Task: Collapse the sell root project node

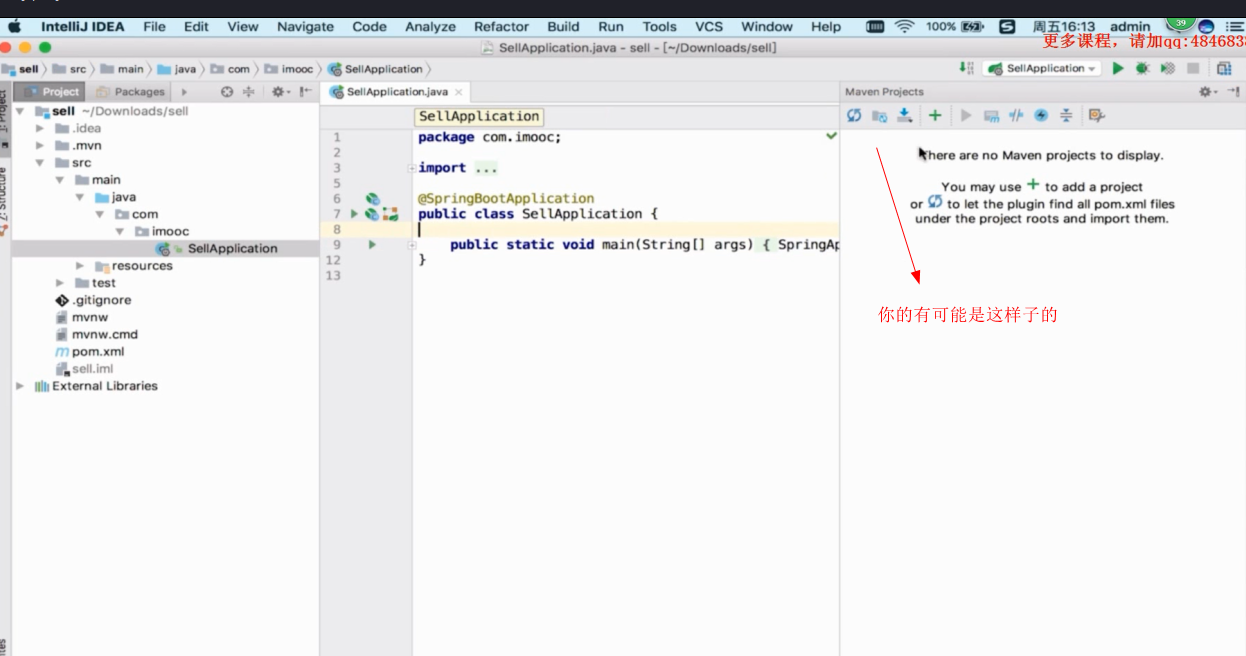Action: (20, 111)
